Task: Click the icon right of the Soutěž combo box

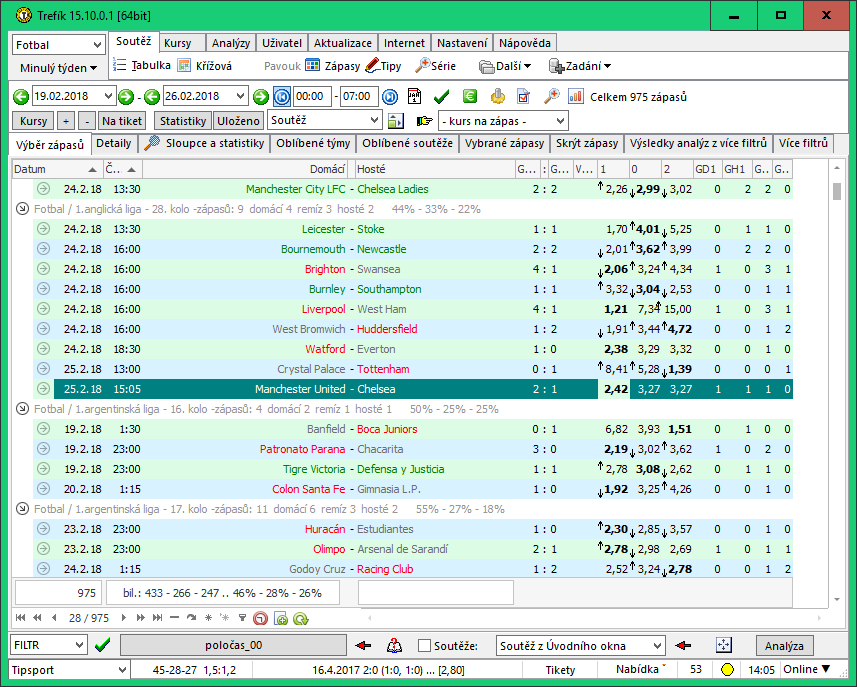Action: (x=395, y=121)
